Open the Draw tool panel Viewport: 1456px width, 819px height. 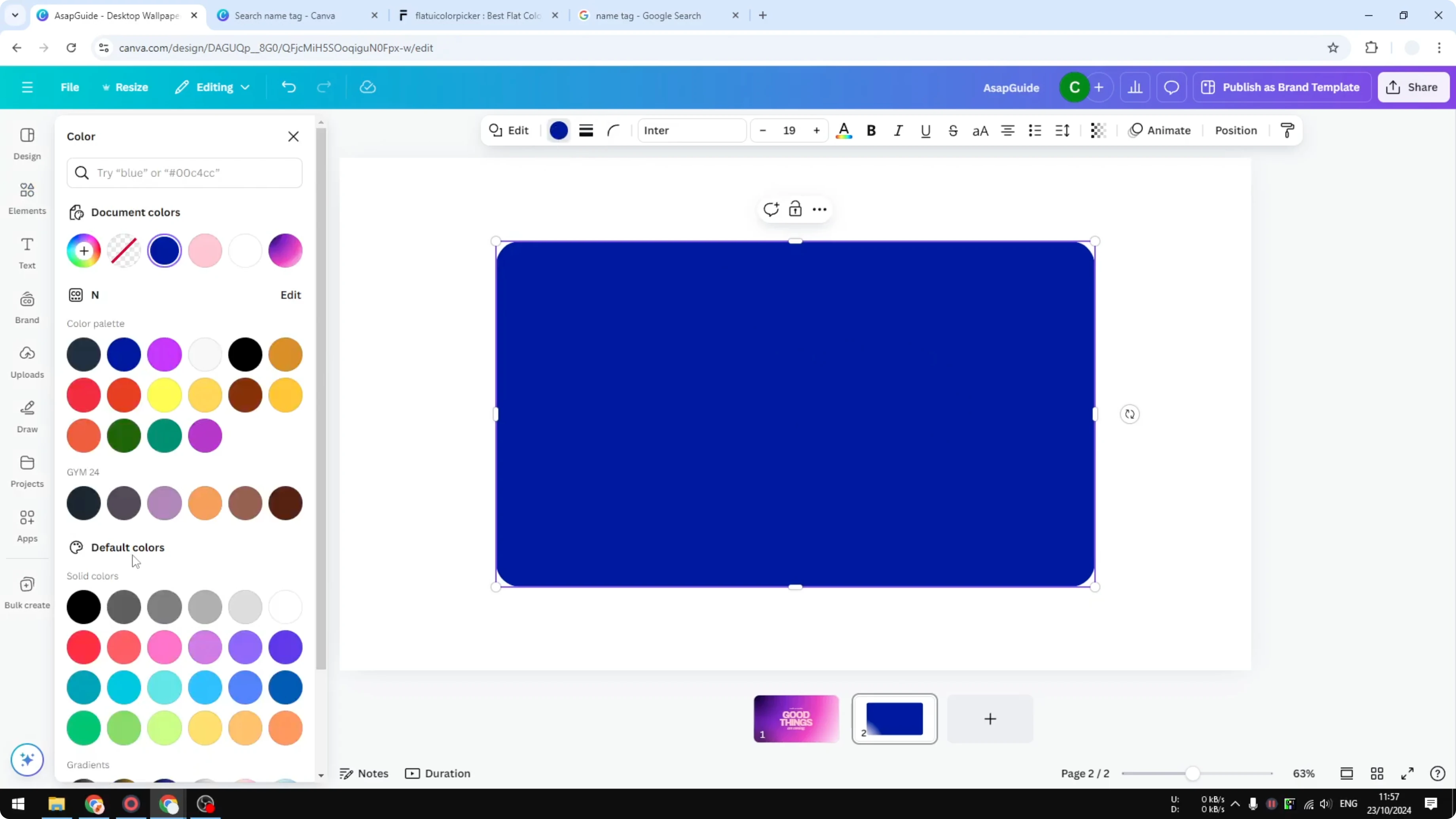(27, 417)
